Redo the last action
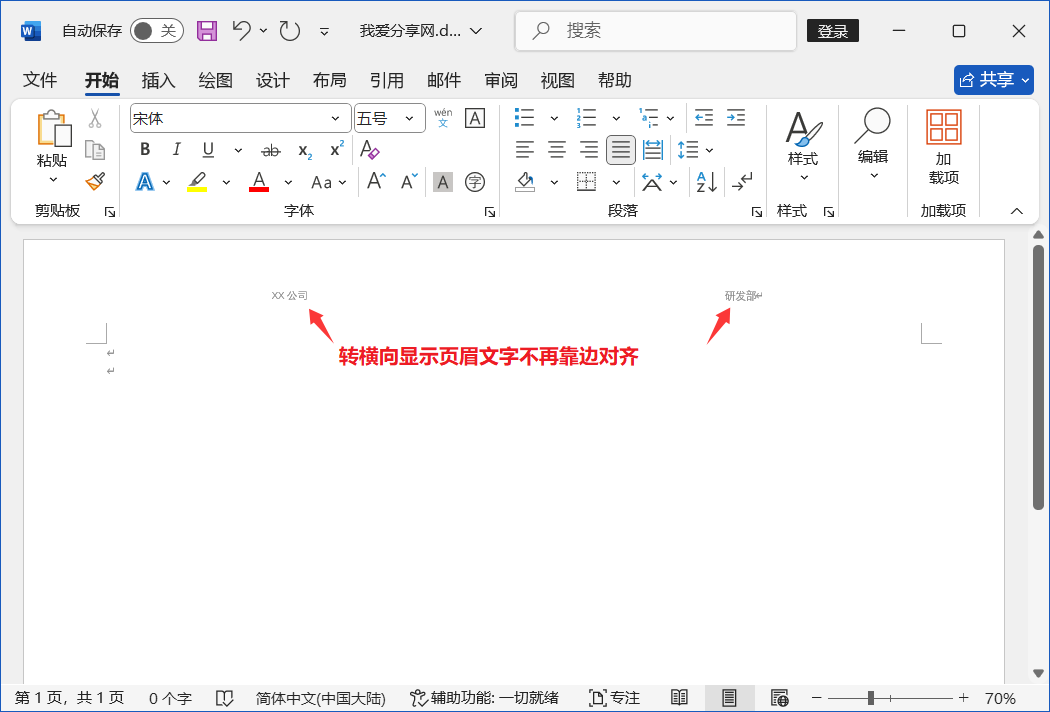1050x712 pixels. [x=289, y=31]
